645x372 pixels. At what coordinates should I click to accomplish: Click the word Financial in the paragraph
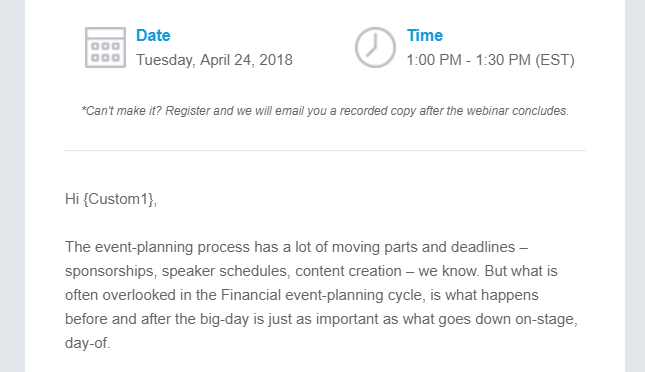tap(251, 295)
